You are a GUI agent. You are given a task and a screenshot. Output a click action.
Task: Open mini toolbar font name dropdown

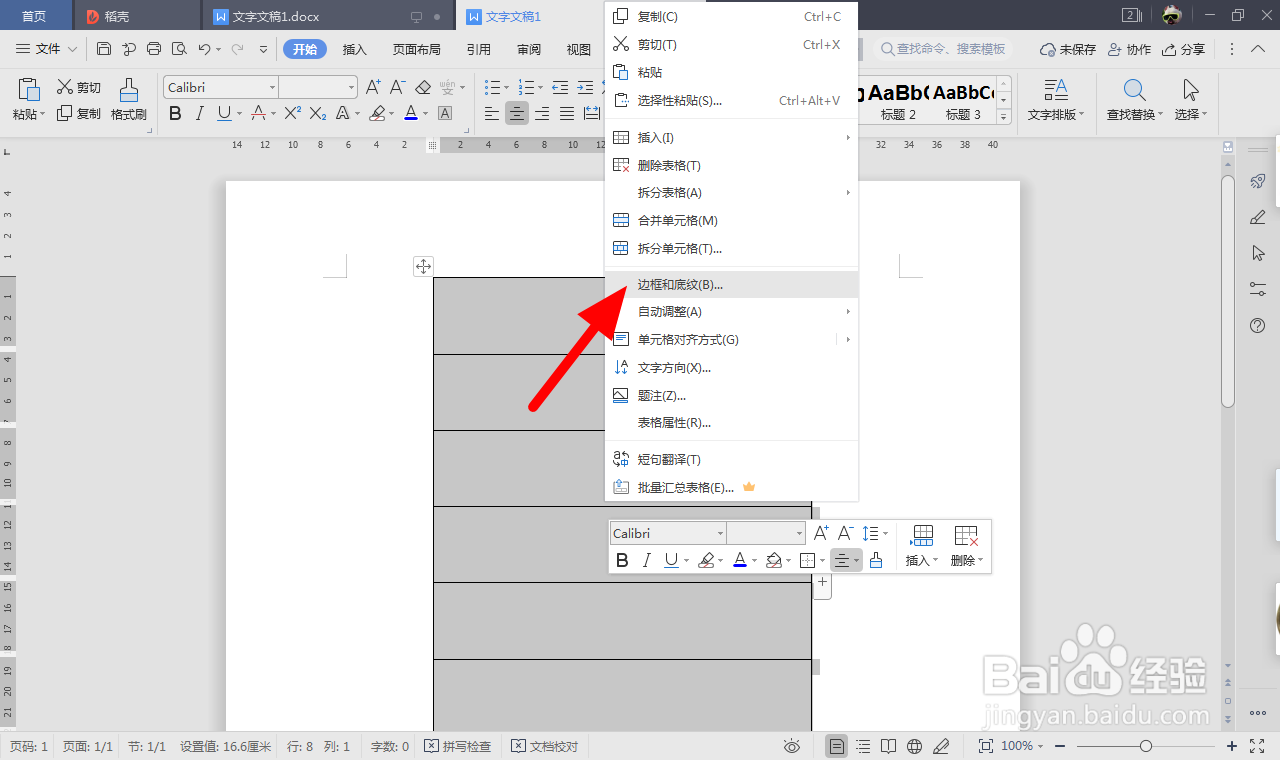[x=720, y=533]
